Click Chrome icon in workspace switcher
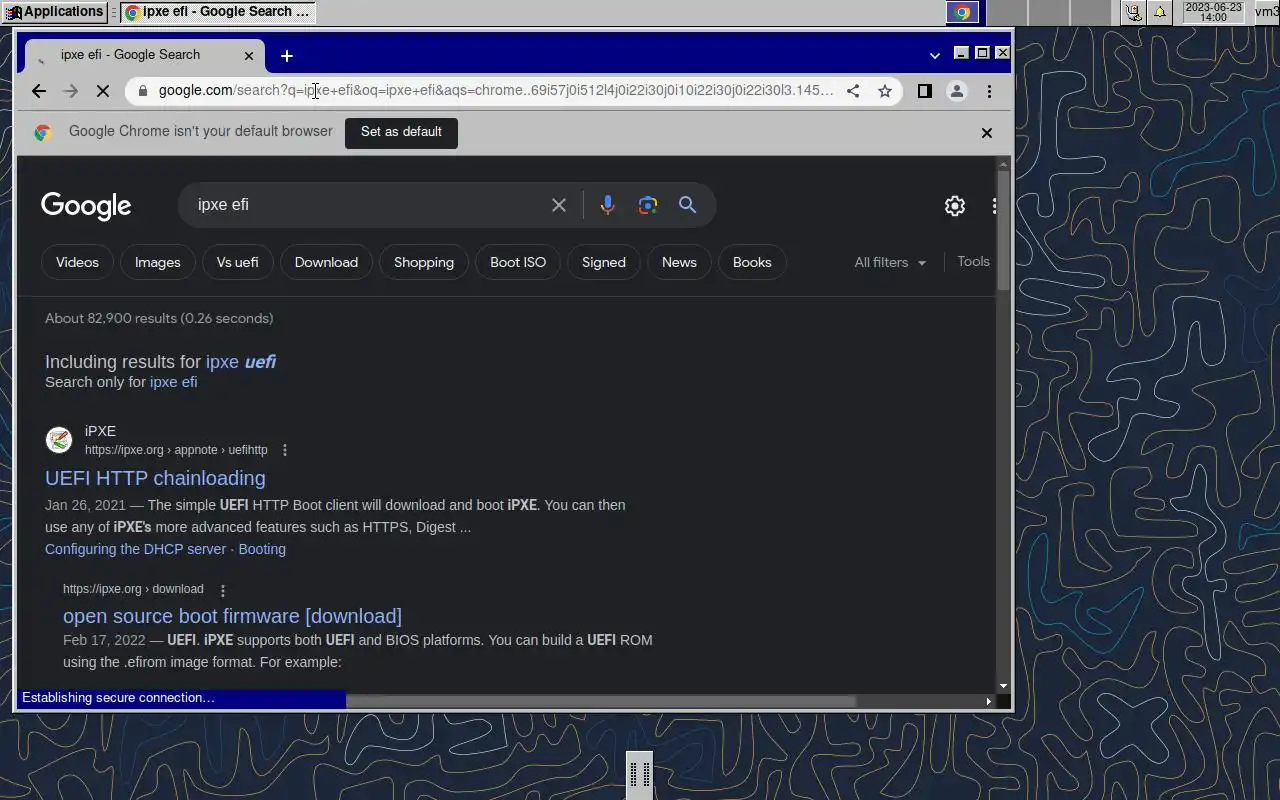The image size is (1280, 800). (x=962, y=12)
